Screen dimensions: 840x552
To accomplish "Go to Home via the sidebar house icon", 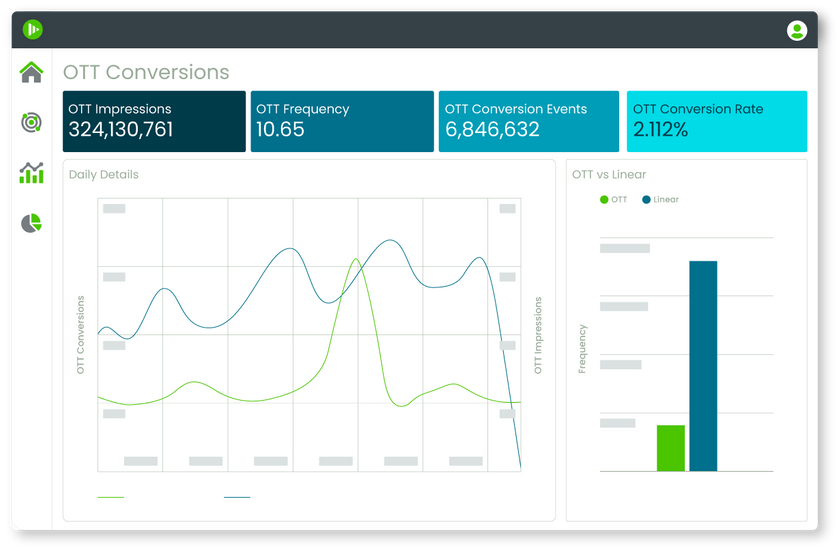I will (x=32, y=72).
